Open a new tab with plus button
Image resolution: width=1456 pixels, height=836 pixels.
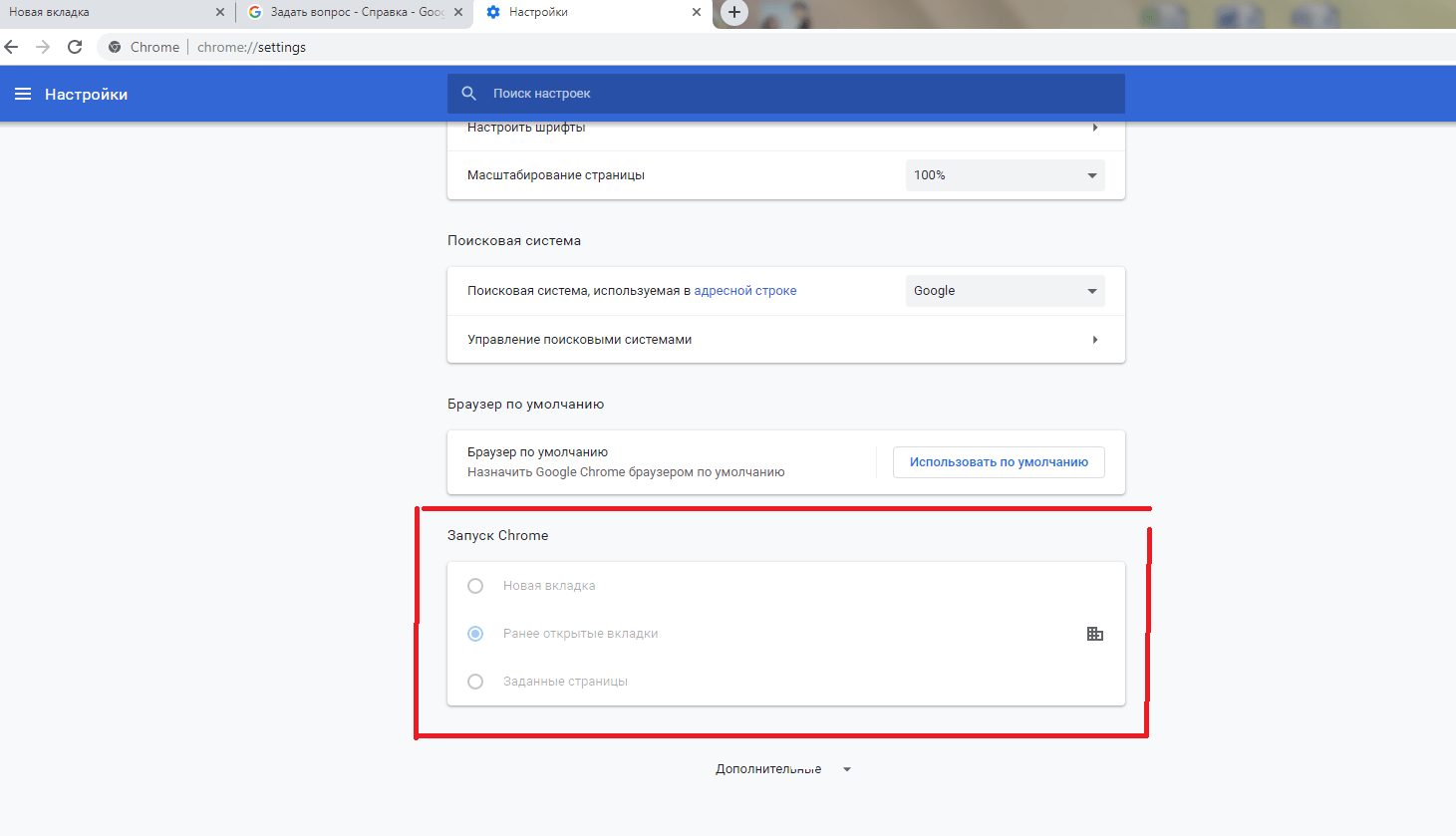734,12
